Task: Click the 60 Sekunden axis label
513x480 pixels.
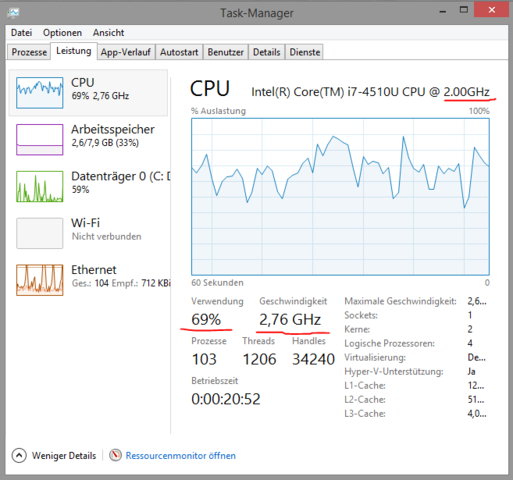Action: point(217,283)
